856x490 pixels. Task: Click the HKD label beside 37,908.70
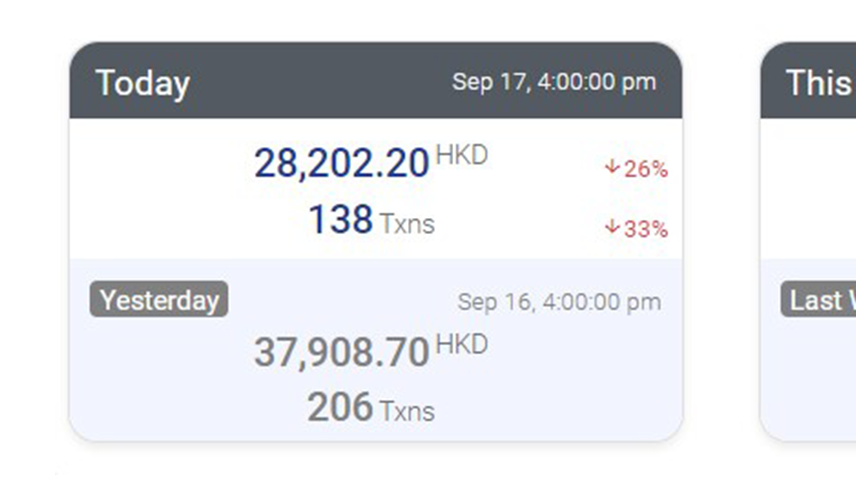point(461,345)
